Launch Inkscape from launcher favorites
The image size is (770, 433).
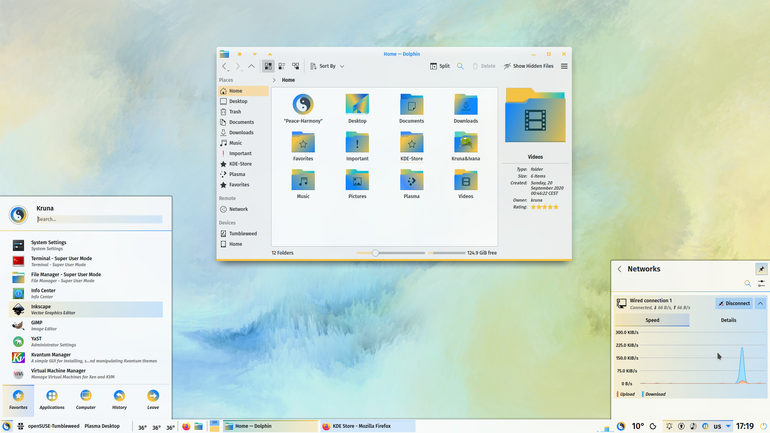pyautogui.click(x=86, y=309)
